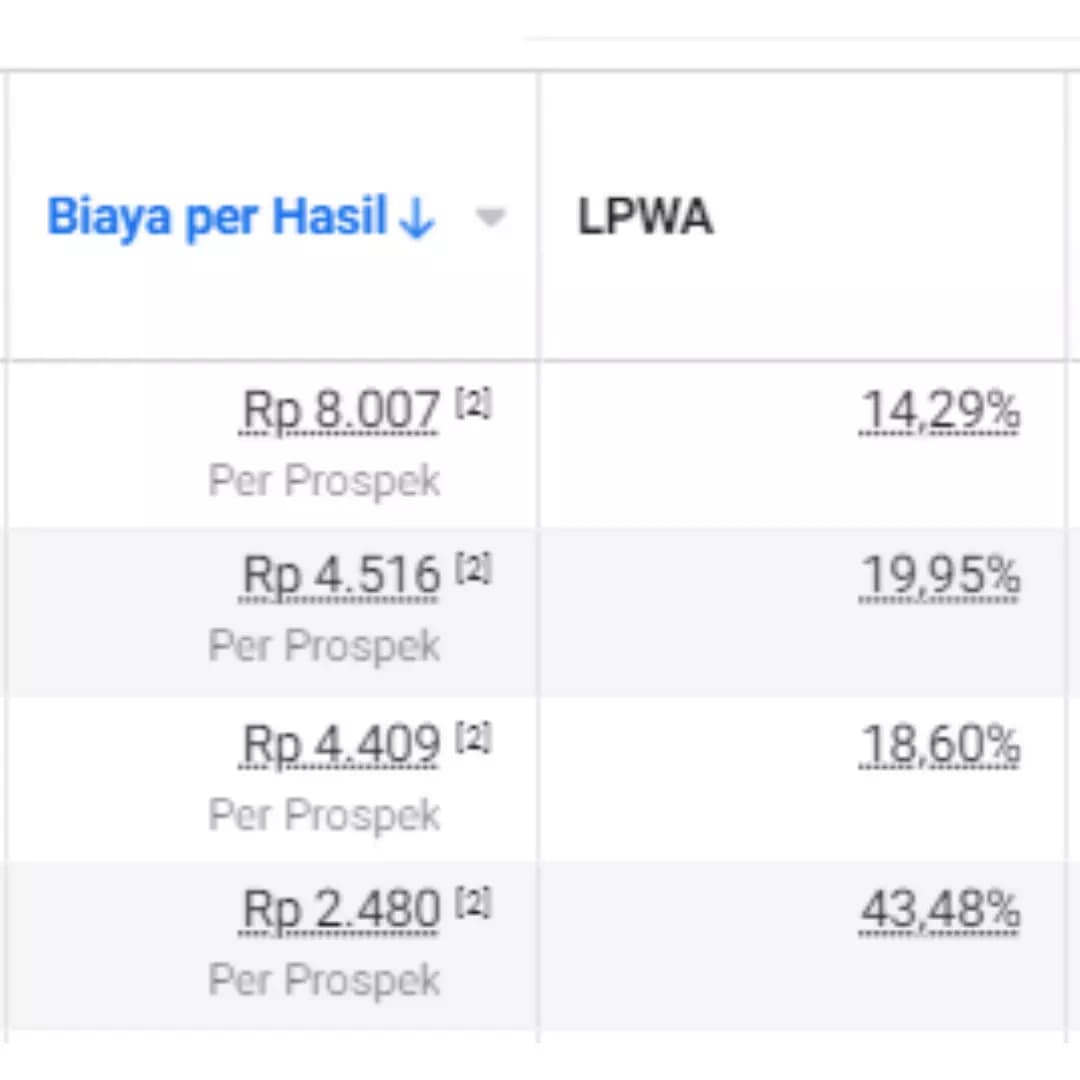Sort by Biaya per Hasil column header

point(216,217)
